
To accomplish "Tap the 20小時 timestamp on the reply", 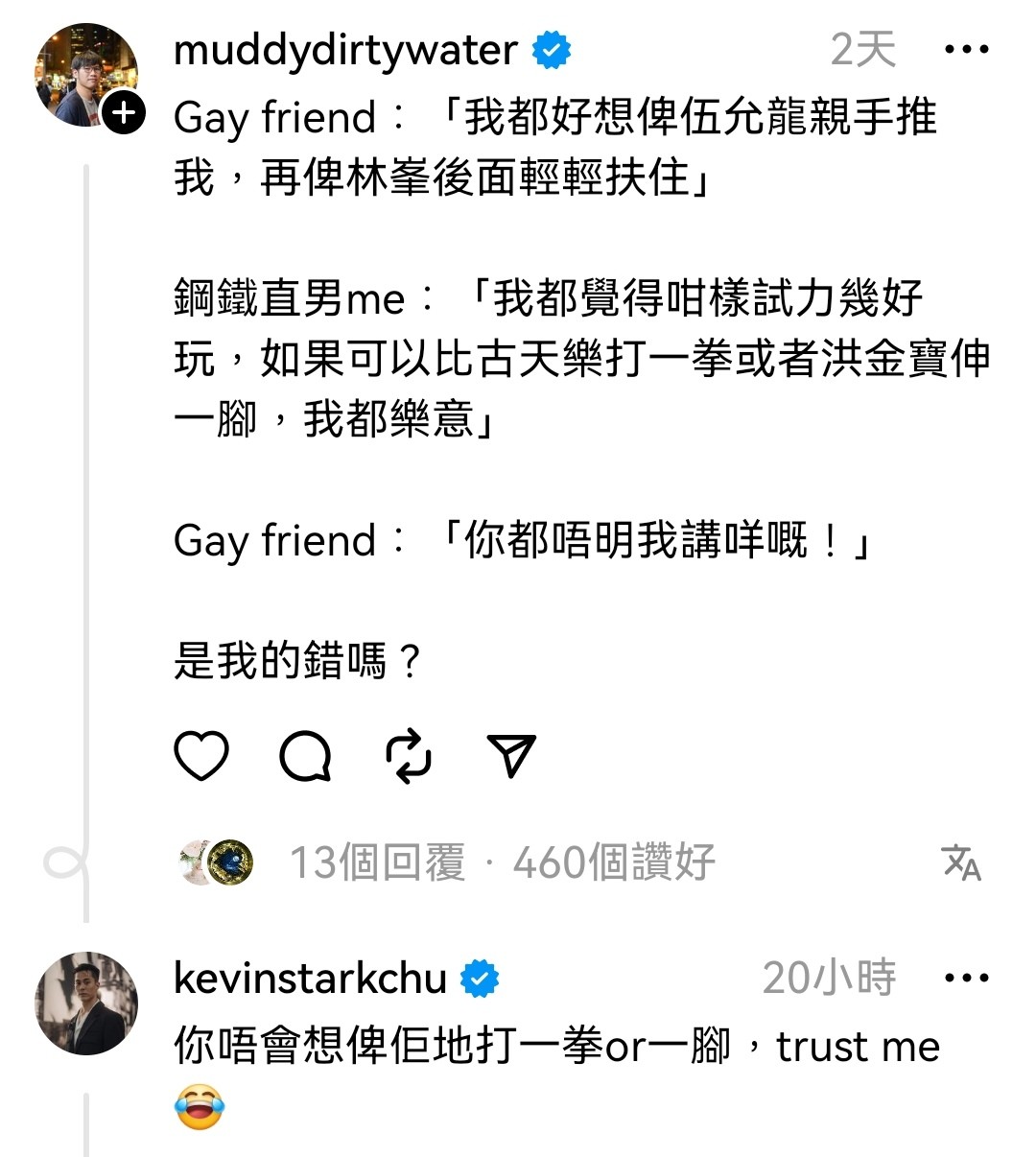I will (x=829, y=979).
